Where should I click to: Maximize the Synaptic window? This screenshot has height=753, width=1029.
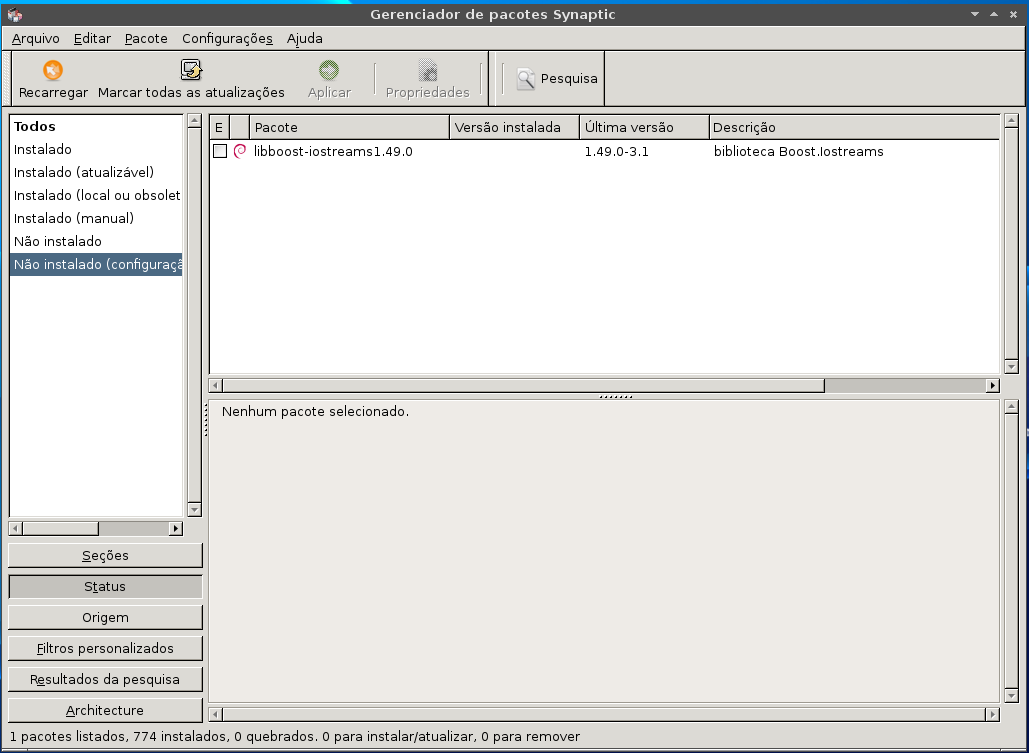(994, 14)
